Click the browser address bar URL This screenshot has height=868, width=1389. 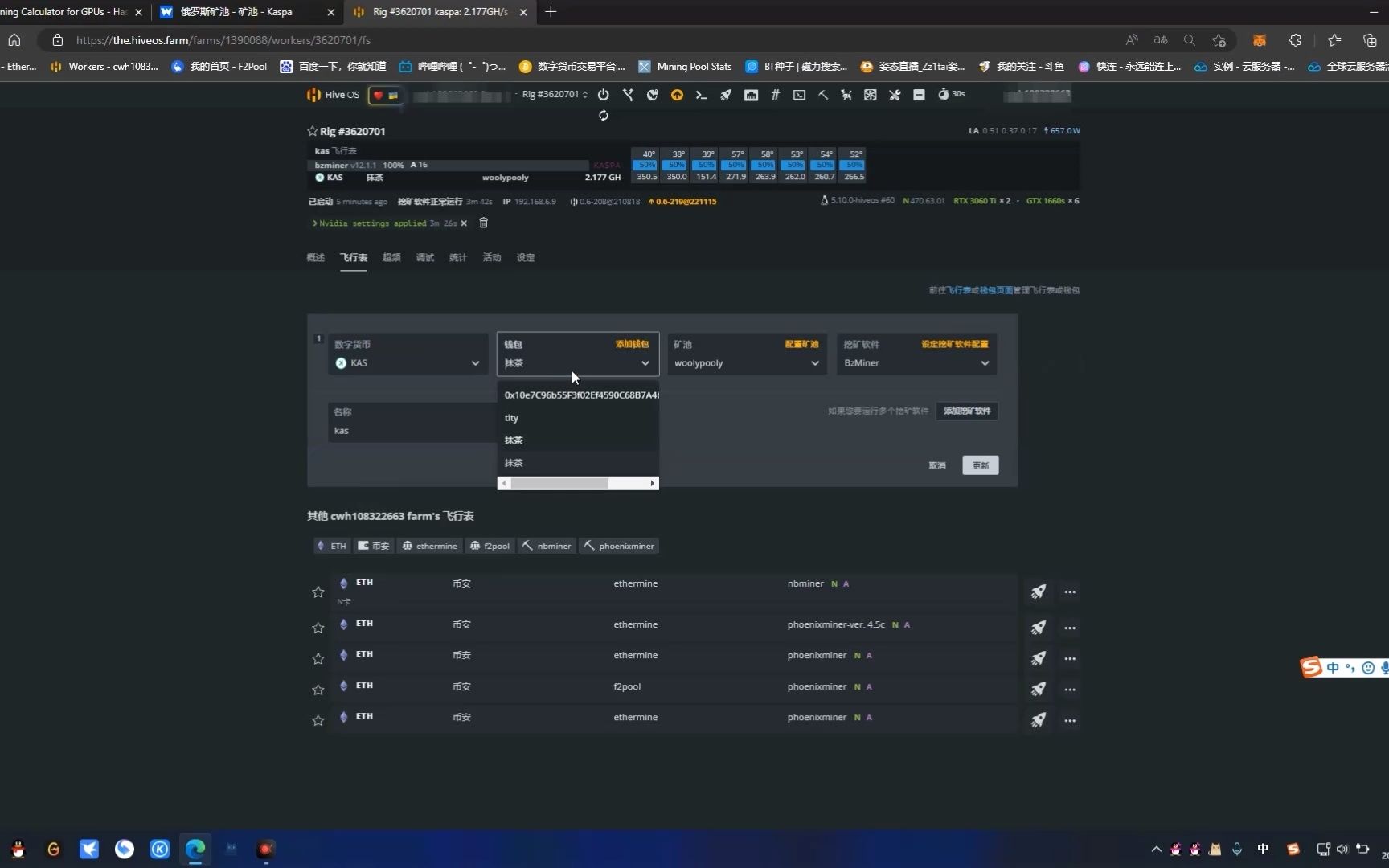pos(223,39)
